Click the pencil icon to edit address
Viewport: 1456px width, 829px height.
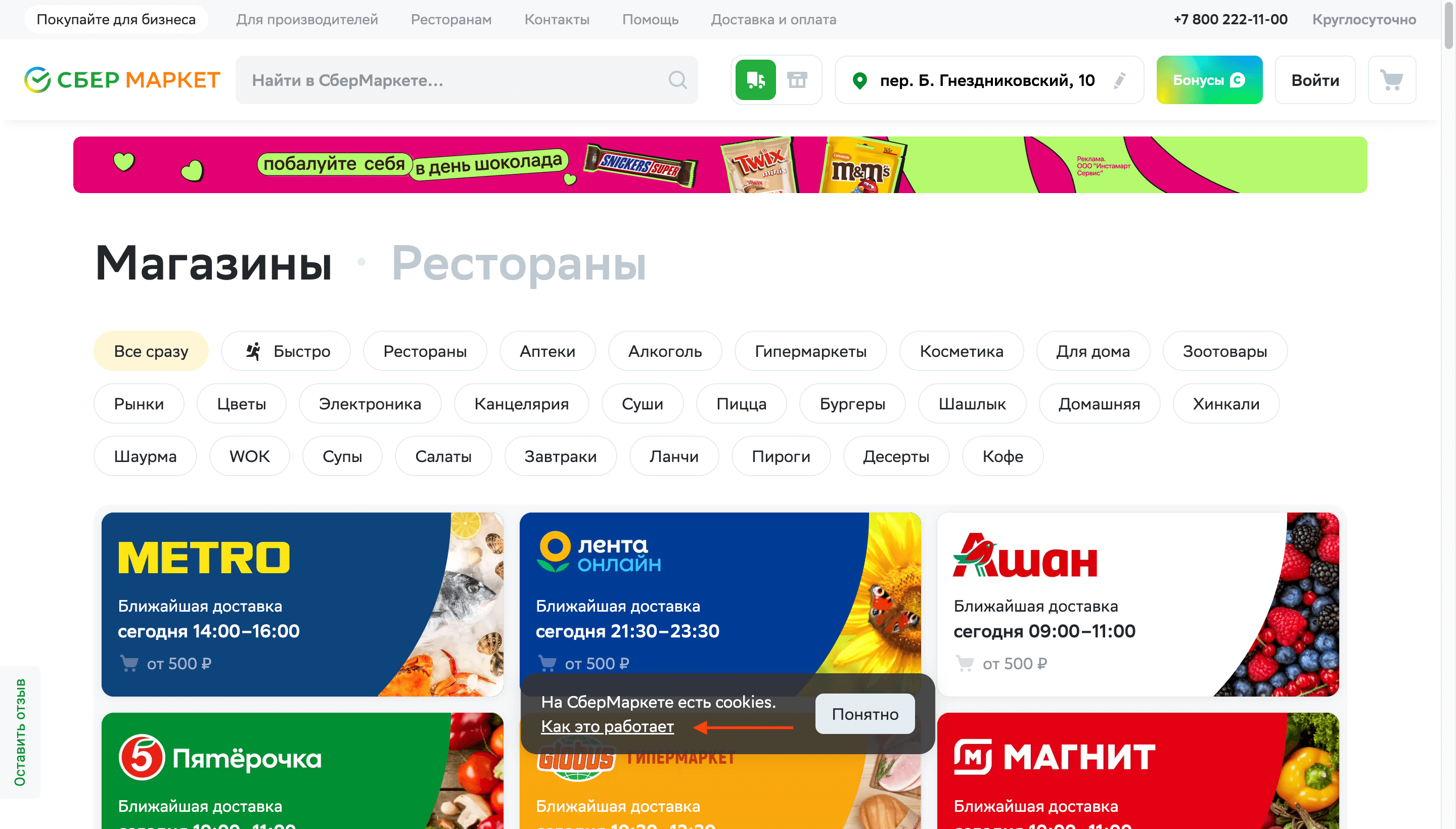pyautogui.click(x=1119, y=80)
